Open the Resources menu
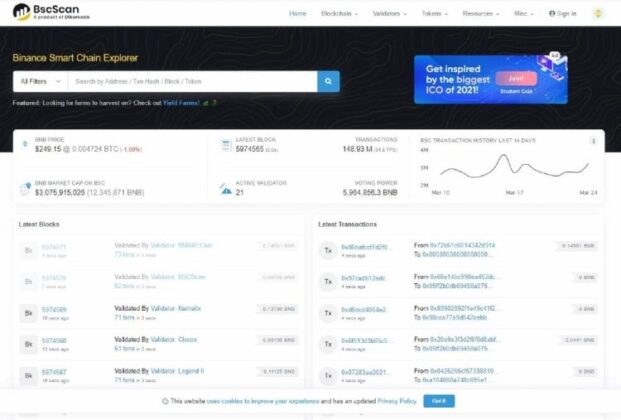 pyautogui.click(x=480, y=13)
